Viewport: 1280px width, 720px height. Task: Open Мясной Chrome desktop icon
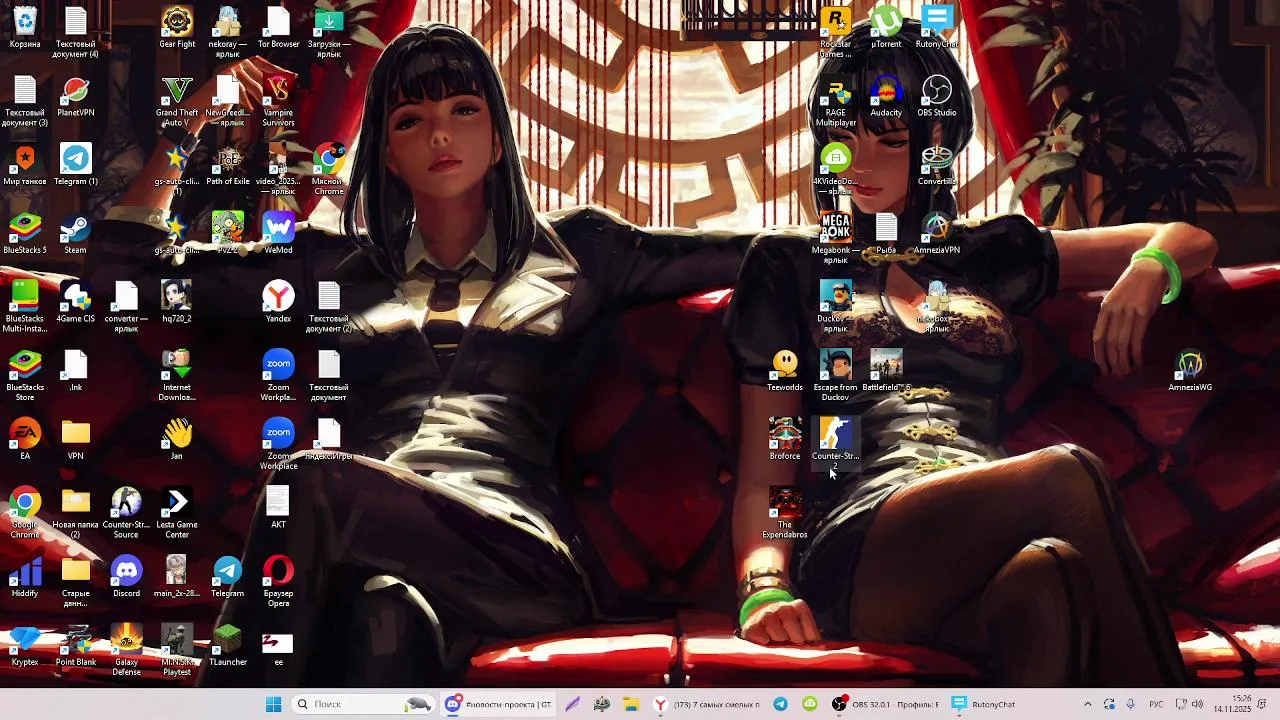(329, 170)
